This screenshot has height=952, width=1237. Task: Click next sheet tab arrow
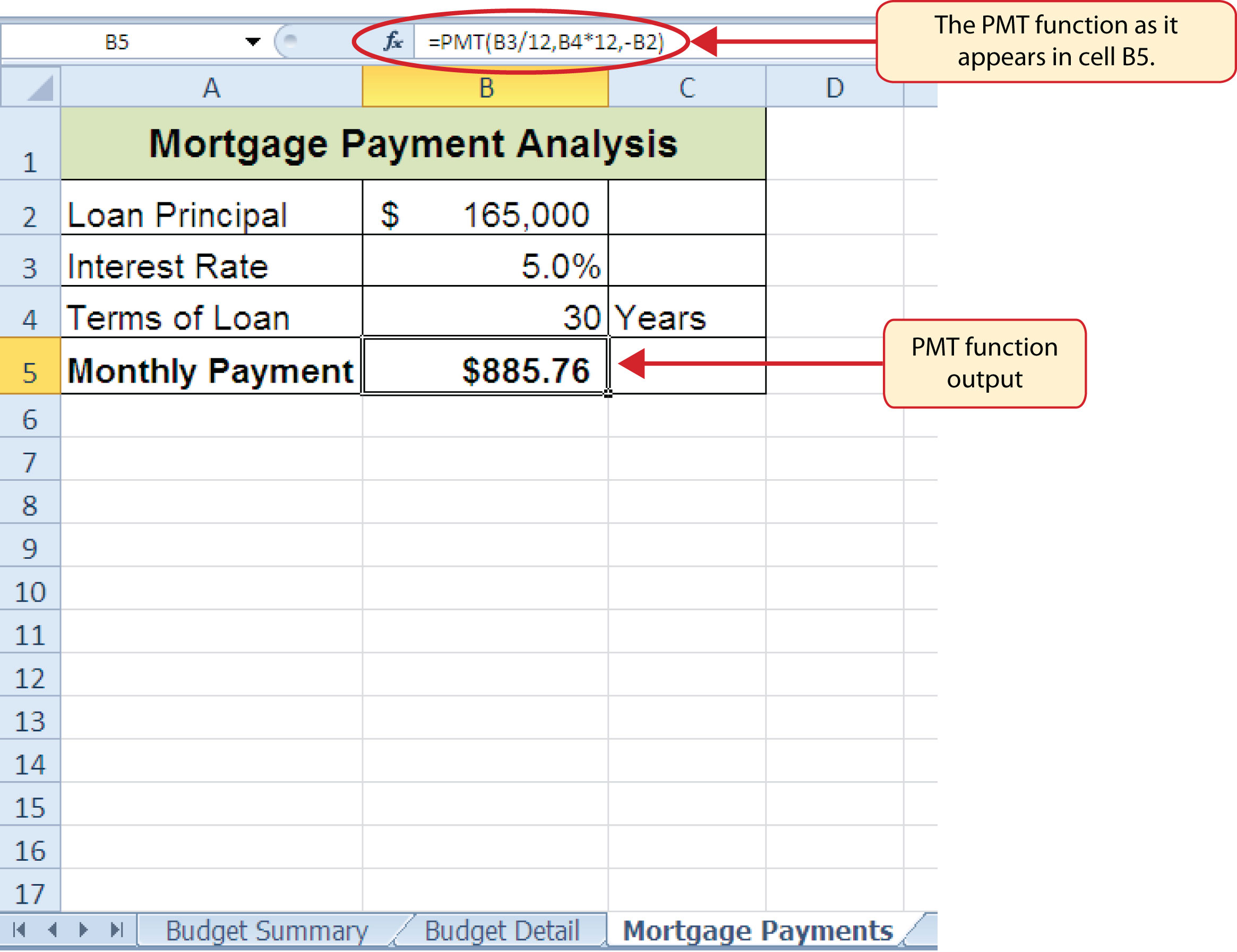coord(83,929)
